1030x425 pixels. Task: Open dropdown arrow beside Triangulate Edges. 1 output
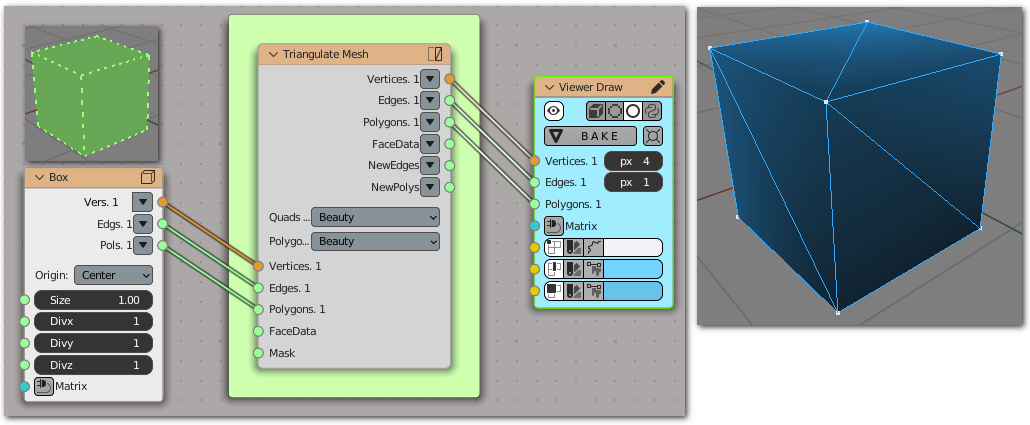click(430, 101)
